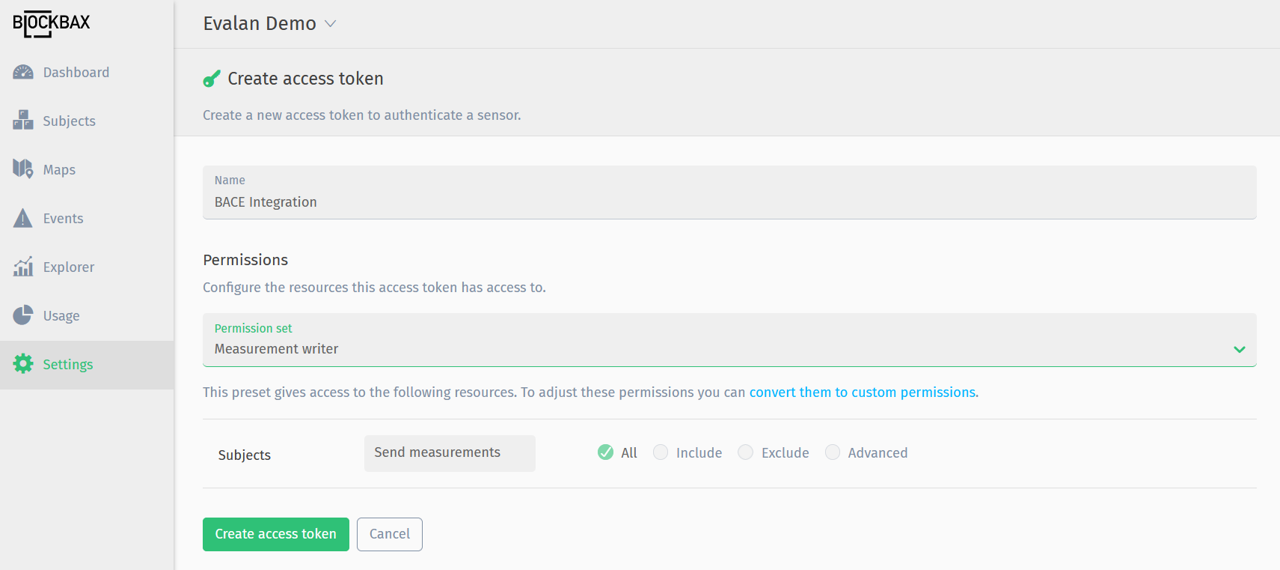Choose the Include radio option
Screen dimensions: 1280x570
pyautogui.click(x=660, y=453)
